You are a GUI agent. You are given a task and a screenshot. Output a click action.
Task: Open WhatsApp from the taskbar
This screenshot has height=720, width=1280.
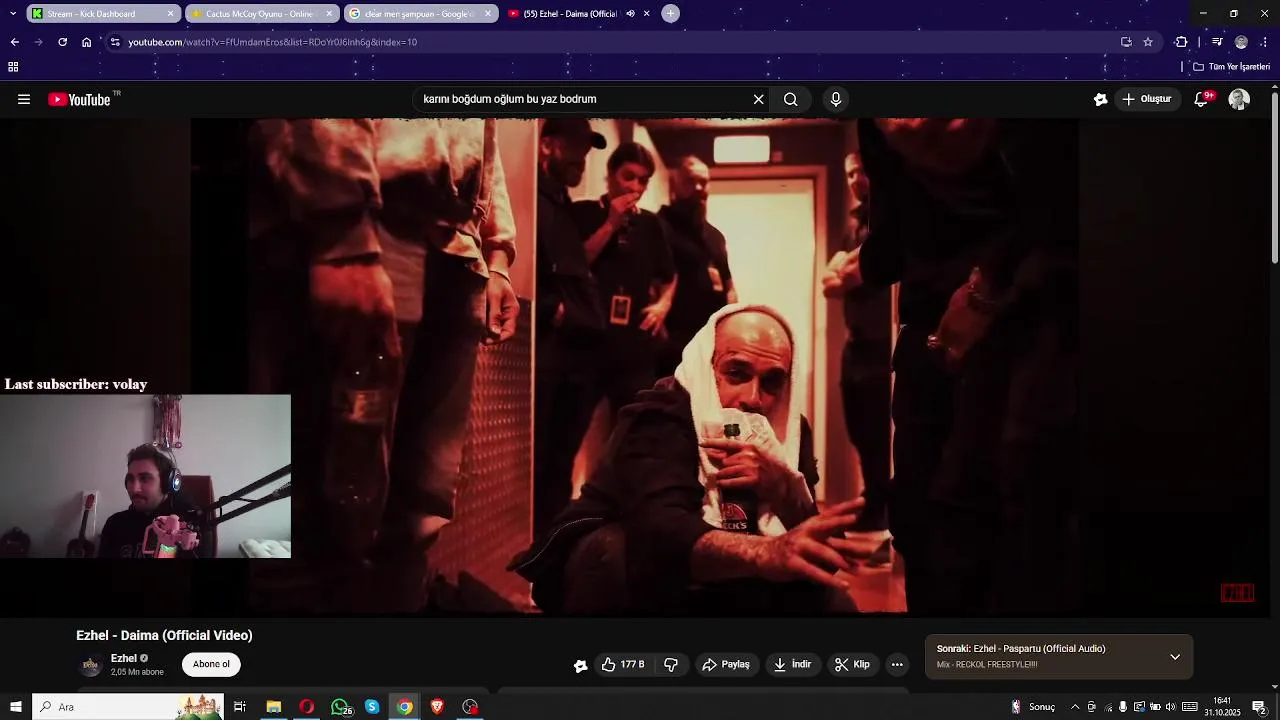[340, 707]
